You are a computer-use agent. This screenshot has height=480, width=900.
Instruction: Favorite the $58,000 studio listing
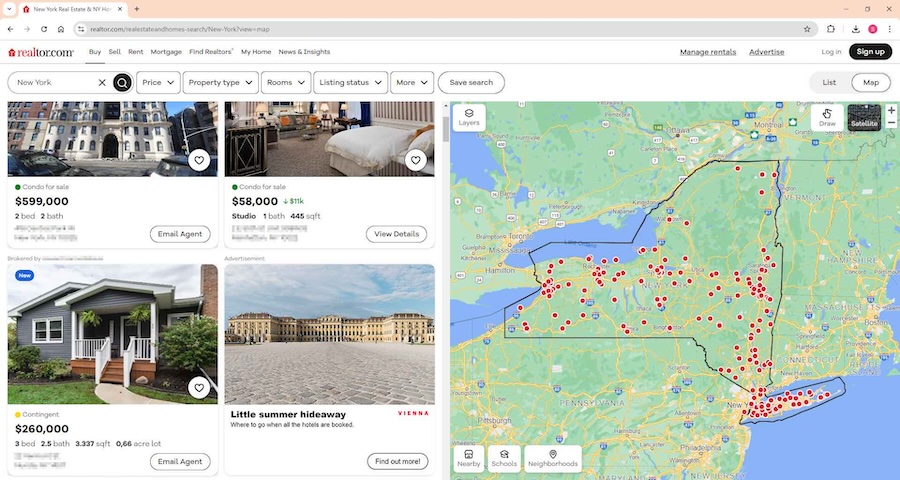point(416,160)
